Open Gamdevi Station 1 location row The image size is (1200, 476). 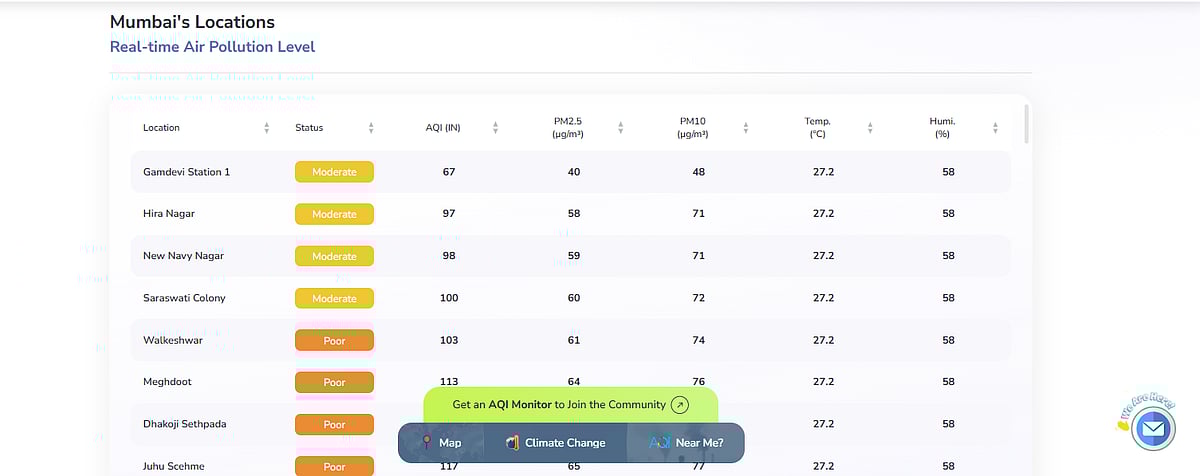click(187, 172)
